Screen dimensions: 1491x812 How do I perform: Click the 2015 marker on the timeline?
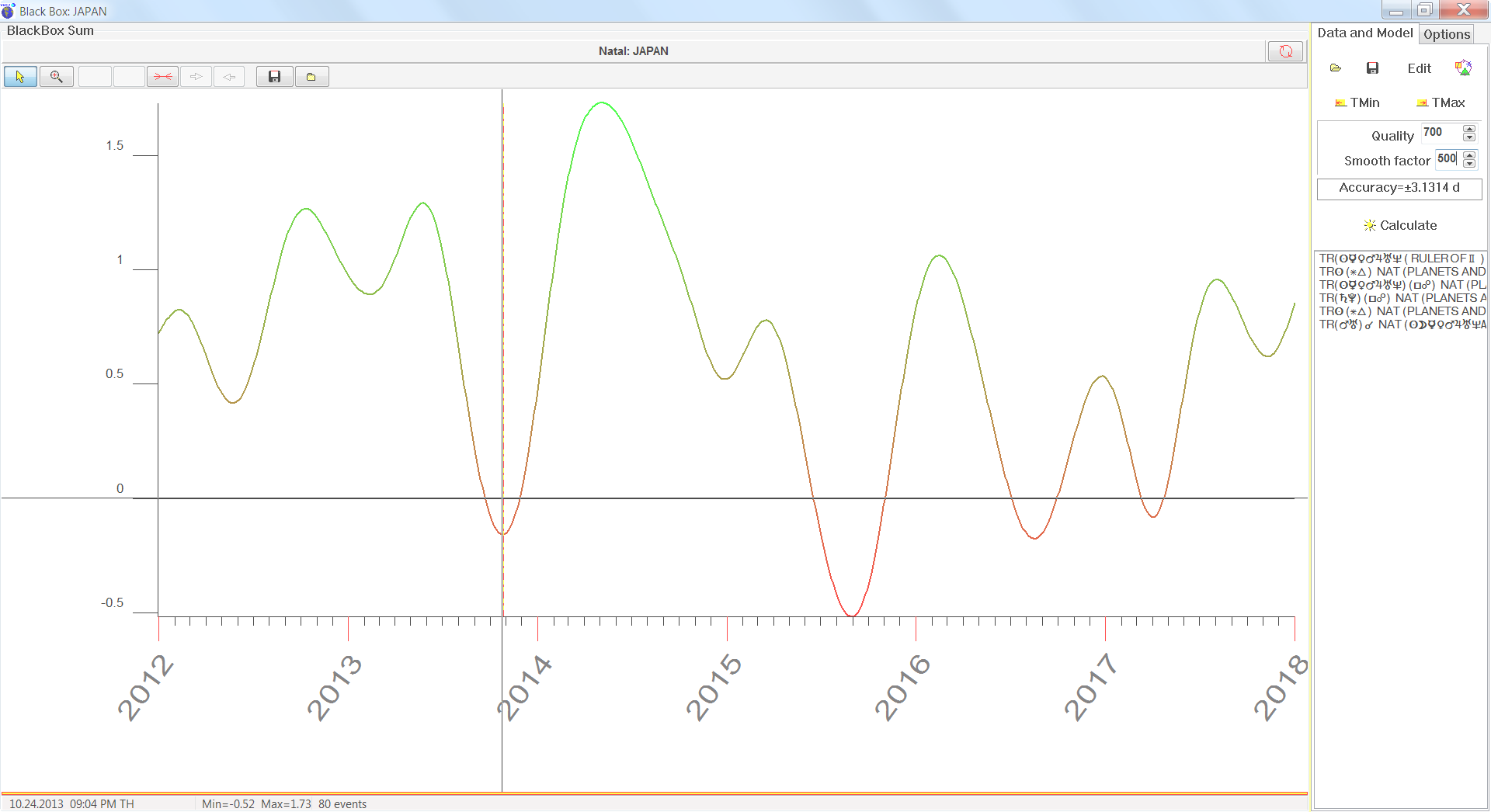[x=727, y=629]
